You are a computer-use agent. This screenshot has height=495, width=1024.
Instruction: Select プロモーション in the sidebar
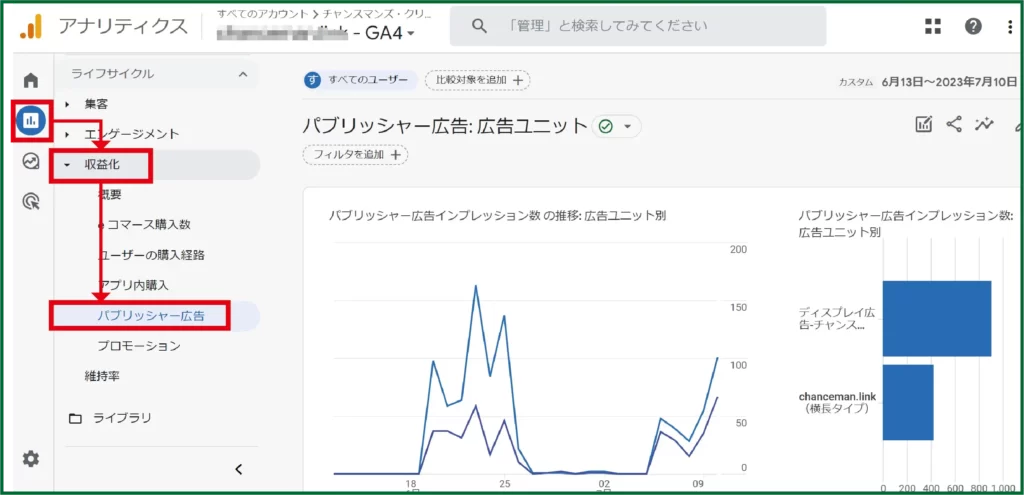[139, 346]
